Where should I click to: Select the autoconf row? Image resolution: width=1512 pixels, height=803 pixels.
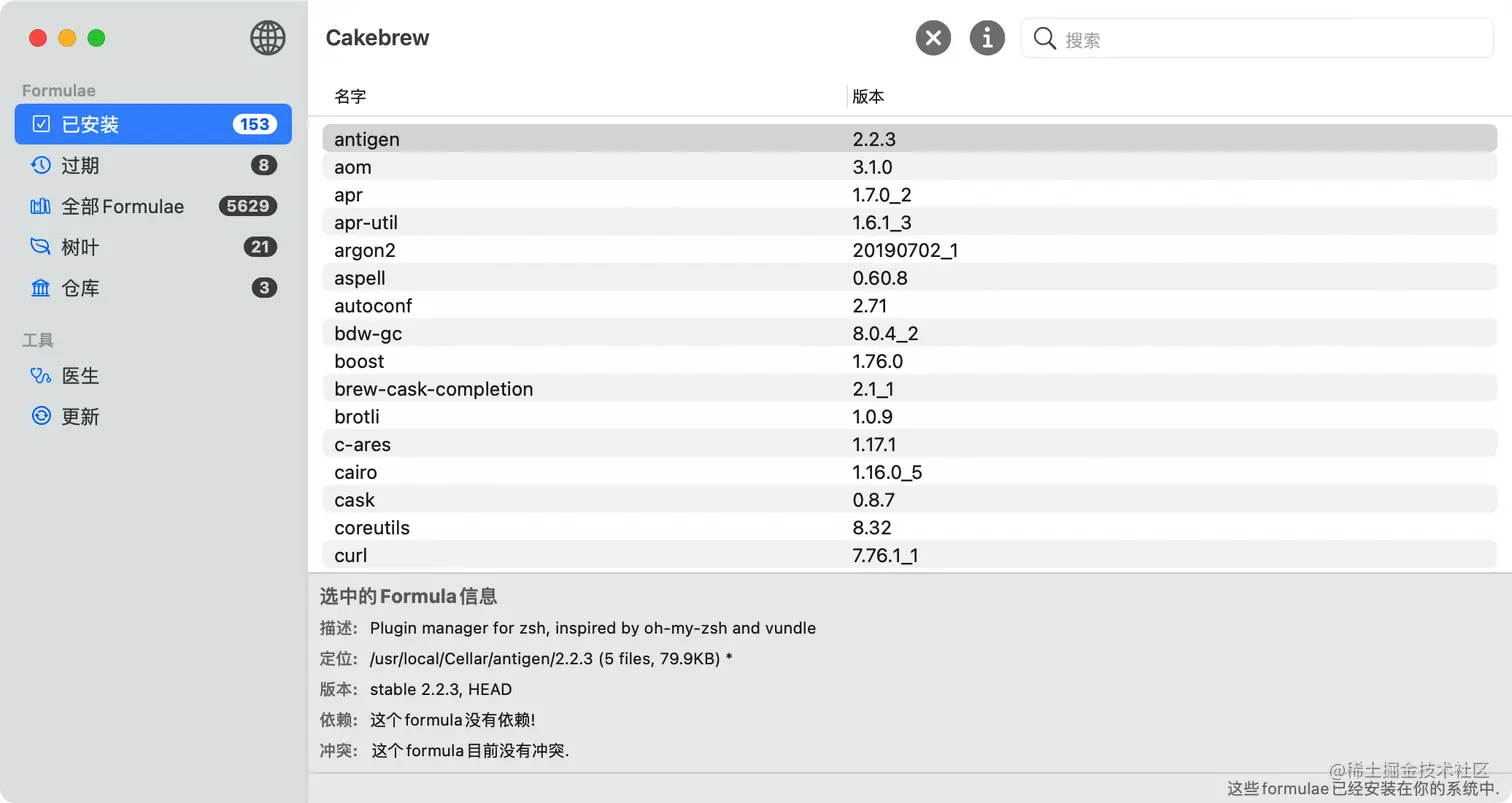(x=910, y=306)
